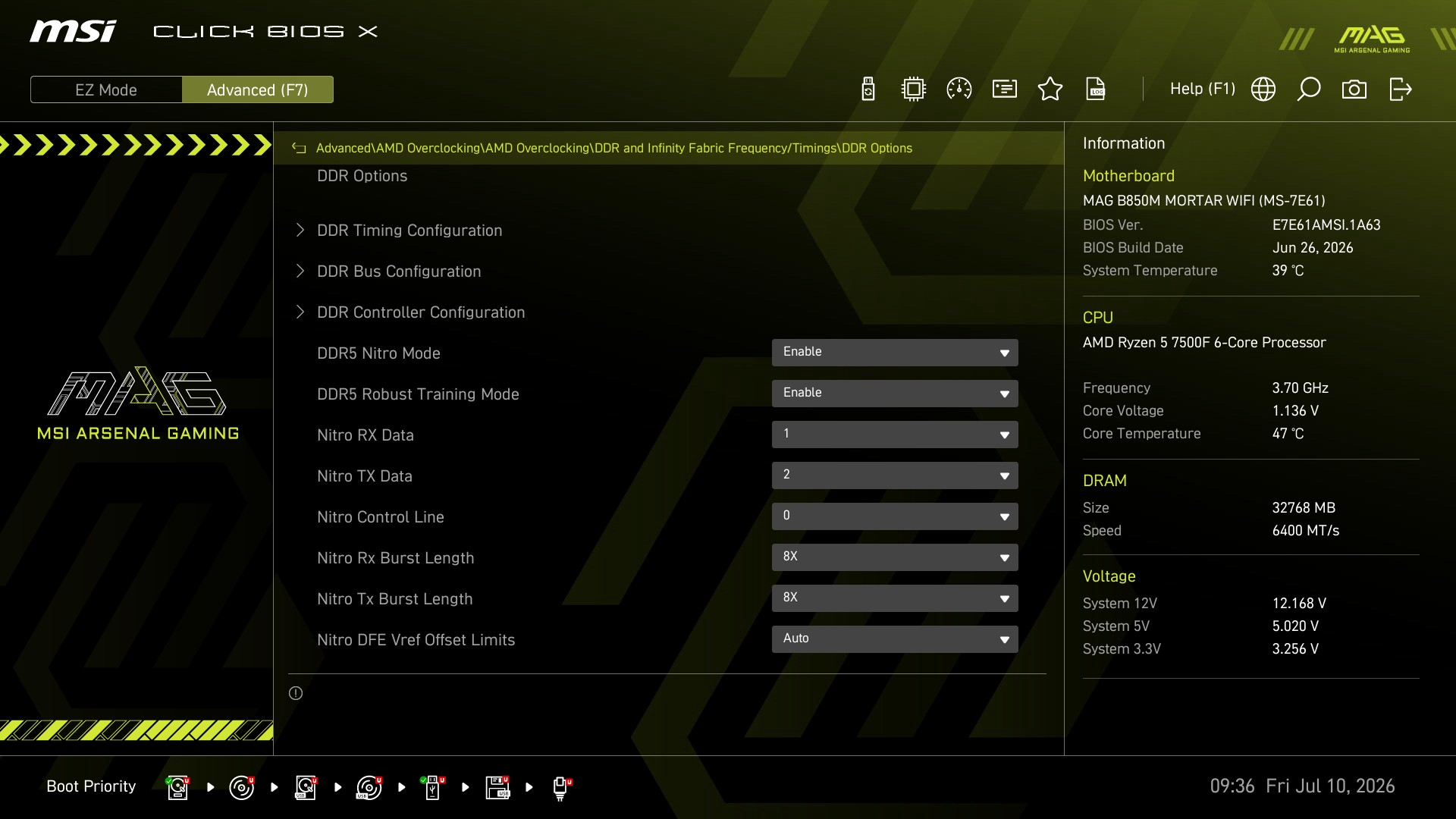Screen dimensions: 1456x819
Task: Click the DDR Options section heading
Action: pyautogui.click(x=362, y=176)
